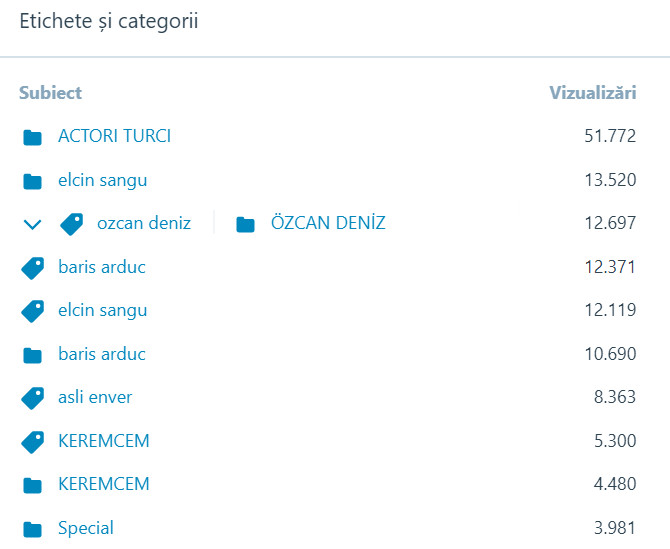Image resolution: width=670 pixels, height=549 pixels.
Task: Collapse the ozcan deniz row chevron
Action: click(32, 224)
